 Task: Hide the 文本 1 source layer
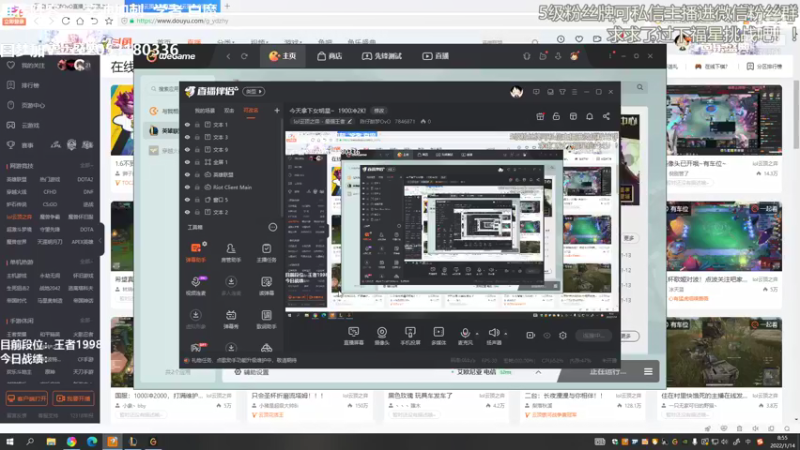point(187,124)
